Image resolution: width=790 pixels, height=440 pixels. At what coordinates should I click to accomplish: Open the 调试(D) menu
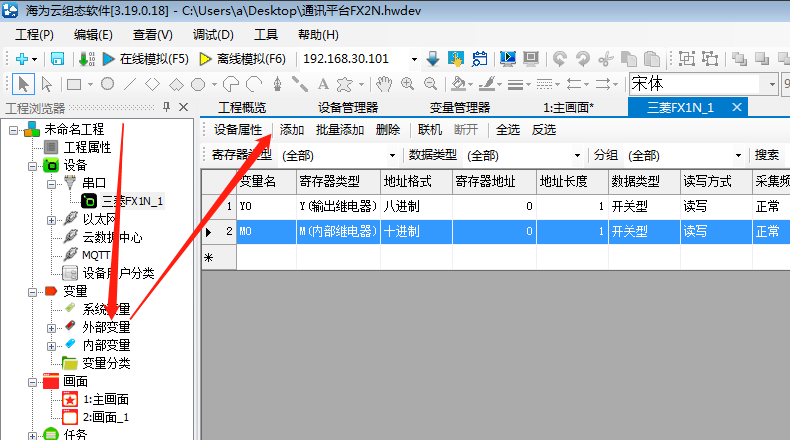point(213,35)
